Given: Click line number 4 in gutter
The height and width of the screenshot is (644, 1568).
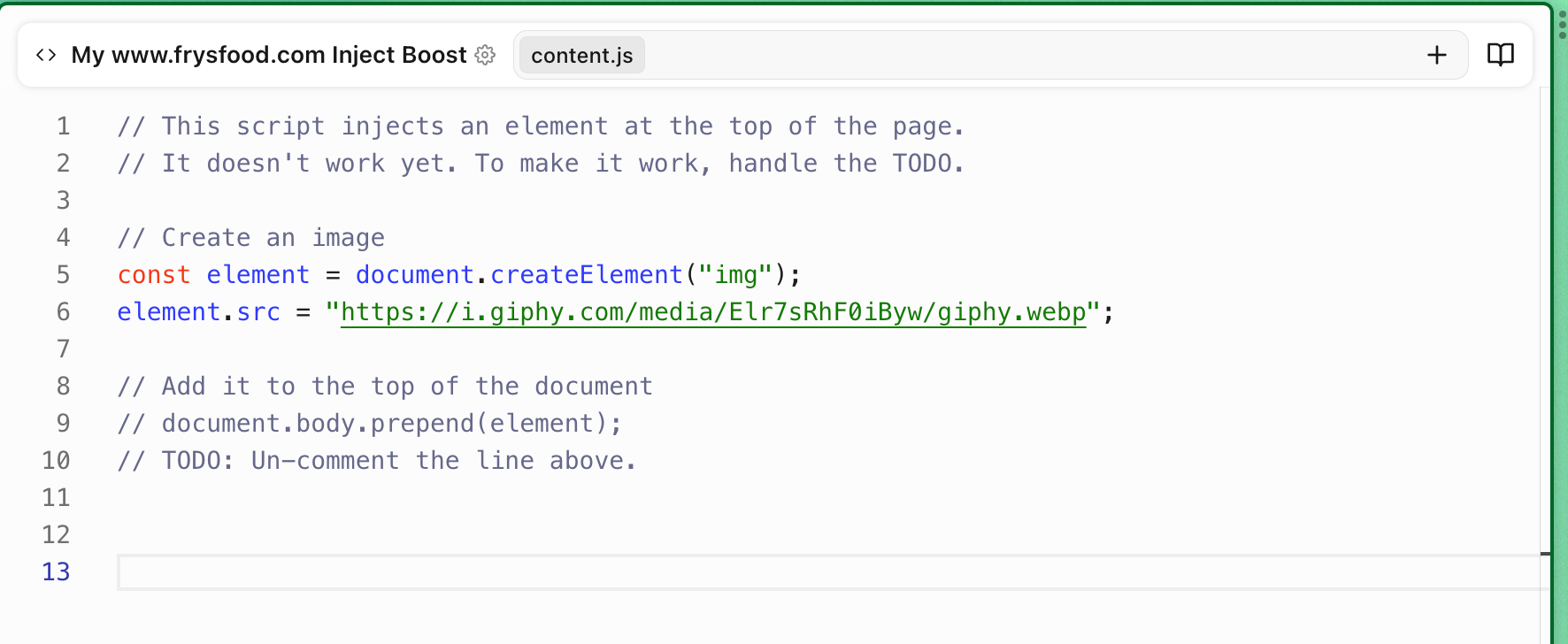Looking at the screenshot, I should tap(64, 238).
